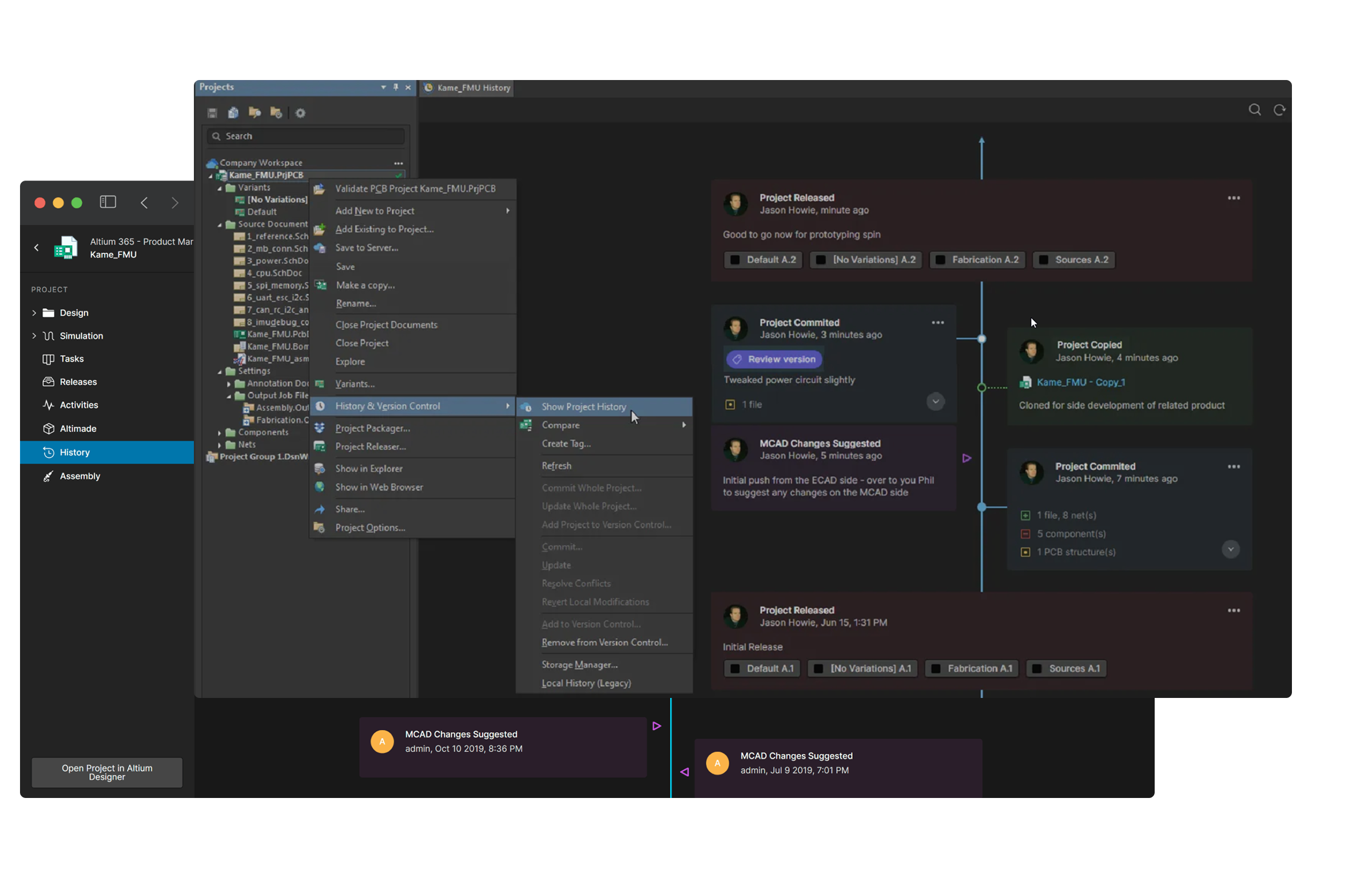
Task: Open three-dots menu on top Project Released card
Action: (1233, 198)
